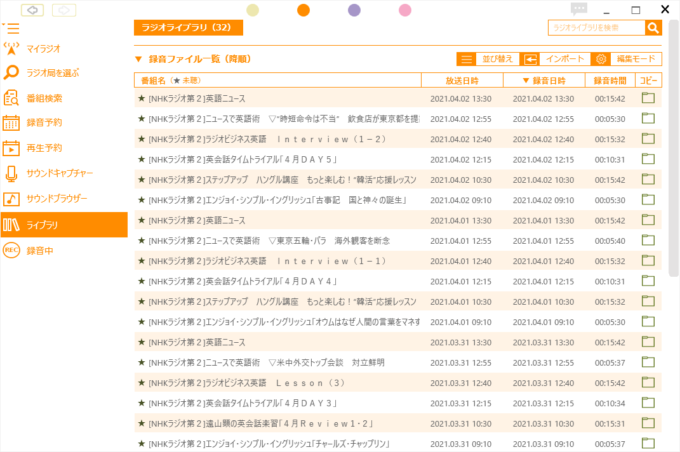This screenshot has width=680, height=452.
Task: Copy 遠山顕の英会話楽習 recording folder icon
Action: [x=648, y=423]
